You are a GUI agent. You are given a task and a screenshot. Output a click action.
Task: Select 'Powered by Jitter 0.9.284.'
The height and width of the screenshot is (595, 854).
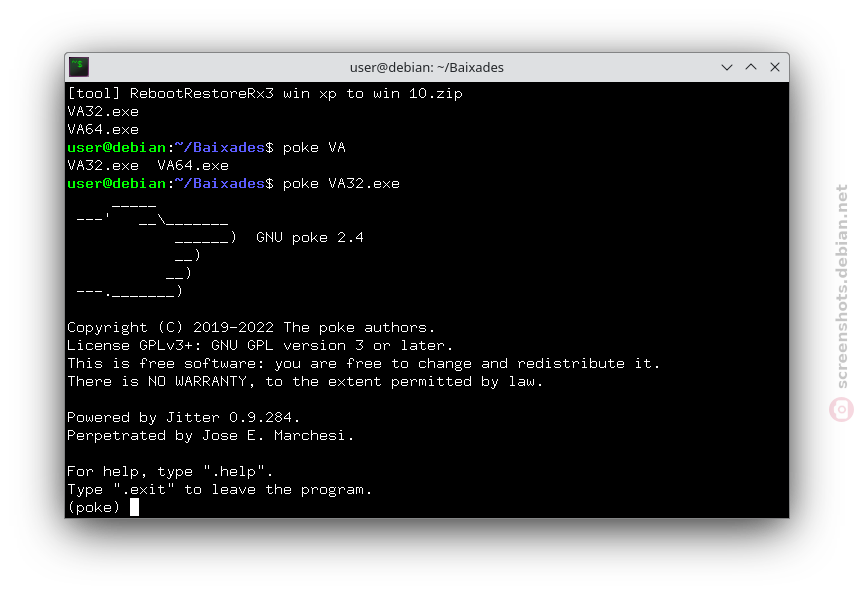184,417
